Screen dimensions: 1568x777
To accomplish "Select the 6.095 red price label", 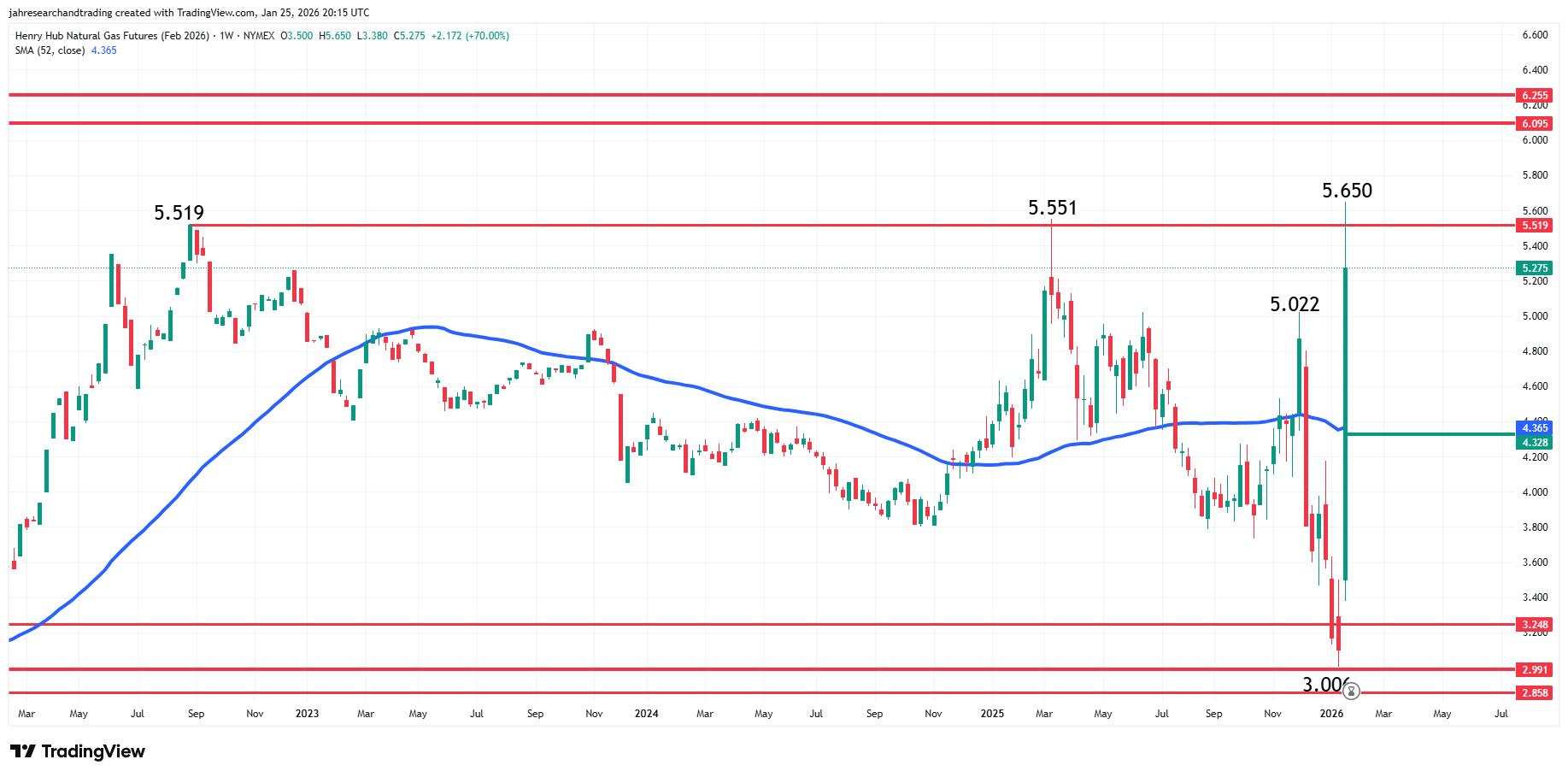I will [1535, 124].
